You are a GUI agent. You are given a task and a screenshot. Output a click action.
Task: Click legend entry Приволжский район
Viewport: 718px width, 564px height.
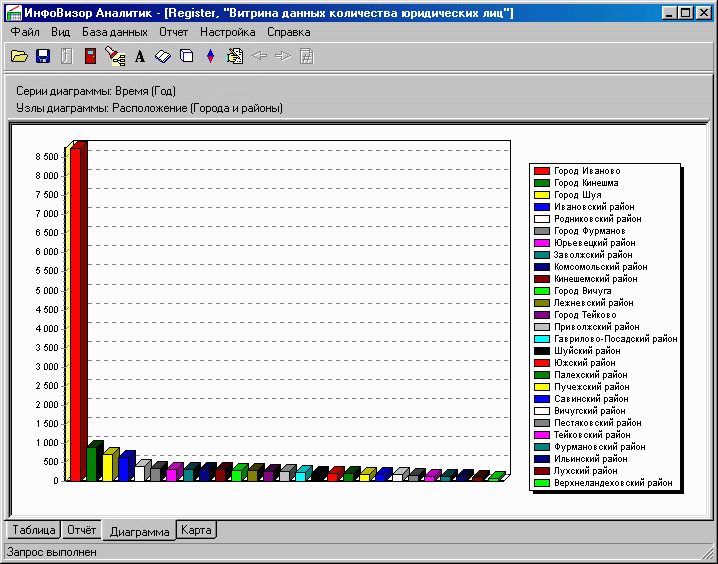(597, 327)
